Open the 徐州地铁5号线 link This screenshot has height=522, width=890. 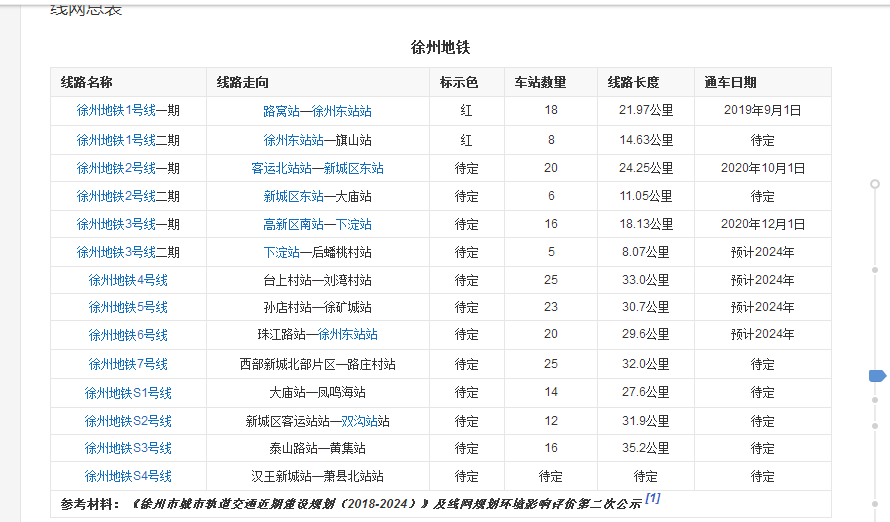click(128, 307)
